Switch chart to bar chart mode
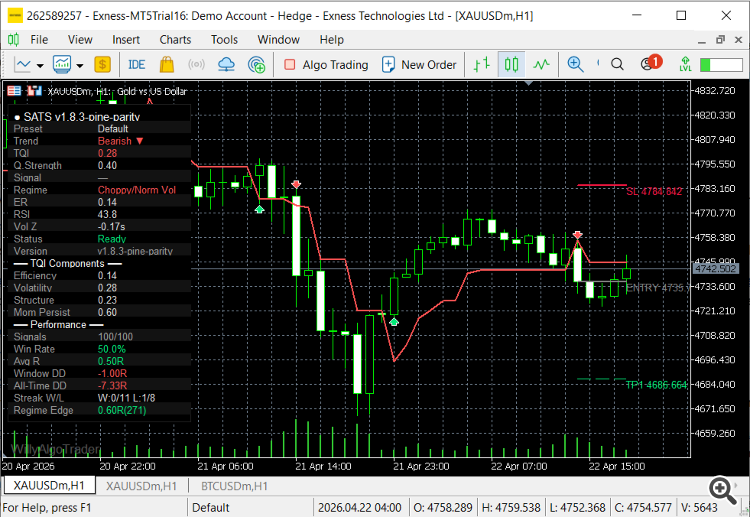The image size is (750, 517). (x=482, y=64)
